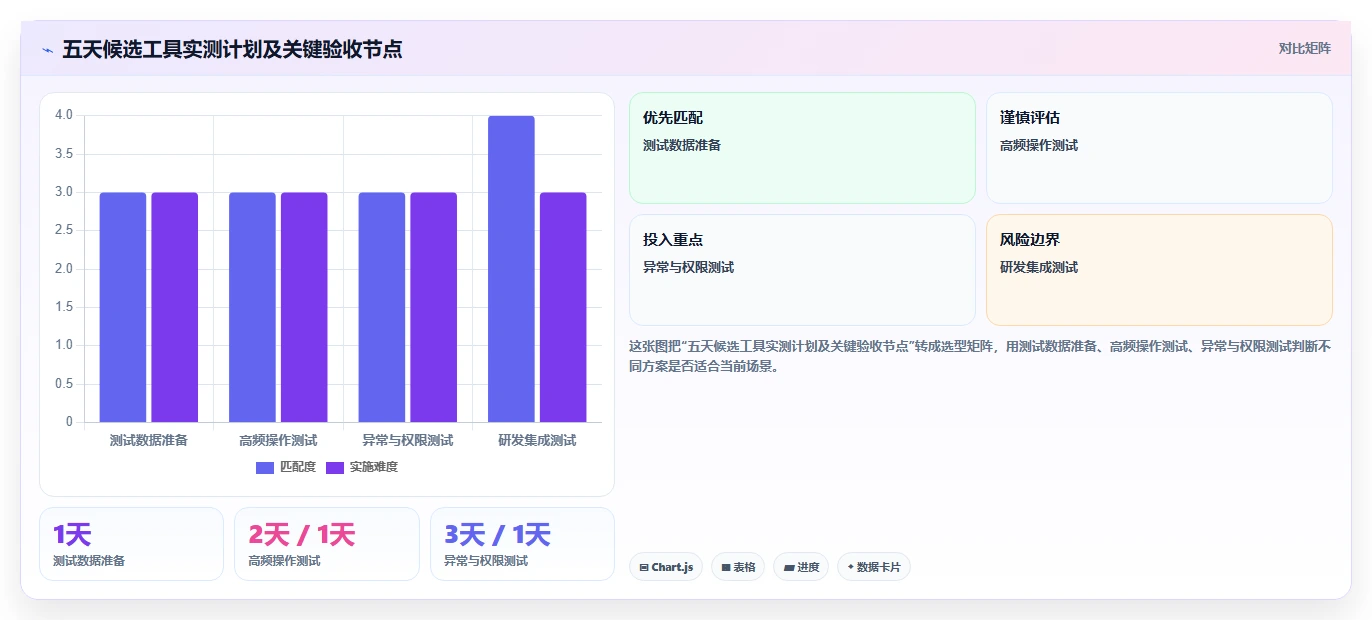This screenshot has width=1372, height=620.
Task: Open the 3天 / 1天 异常与权限测试 stat card
Action: 522,544
